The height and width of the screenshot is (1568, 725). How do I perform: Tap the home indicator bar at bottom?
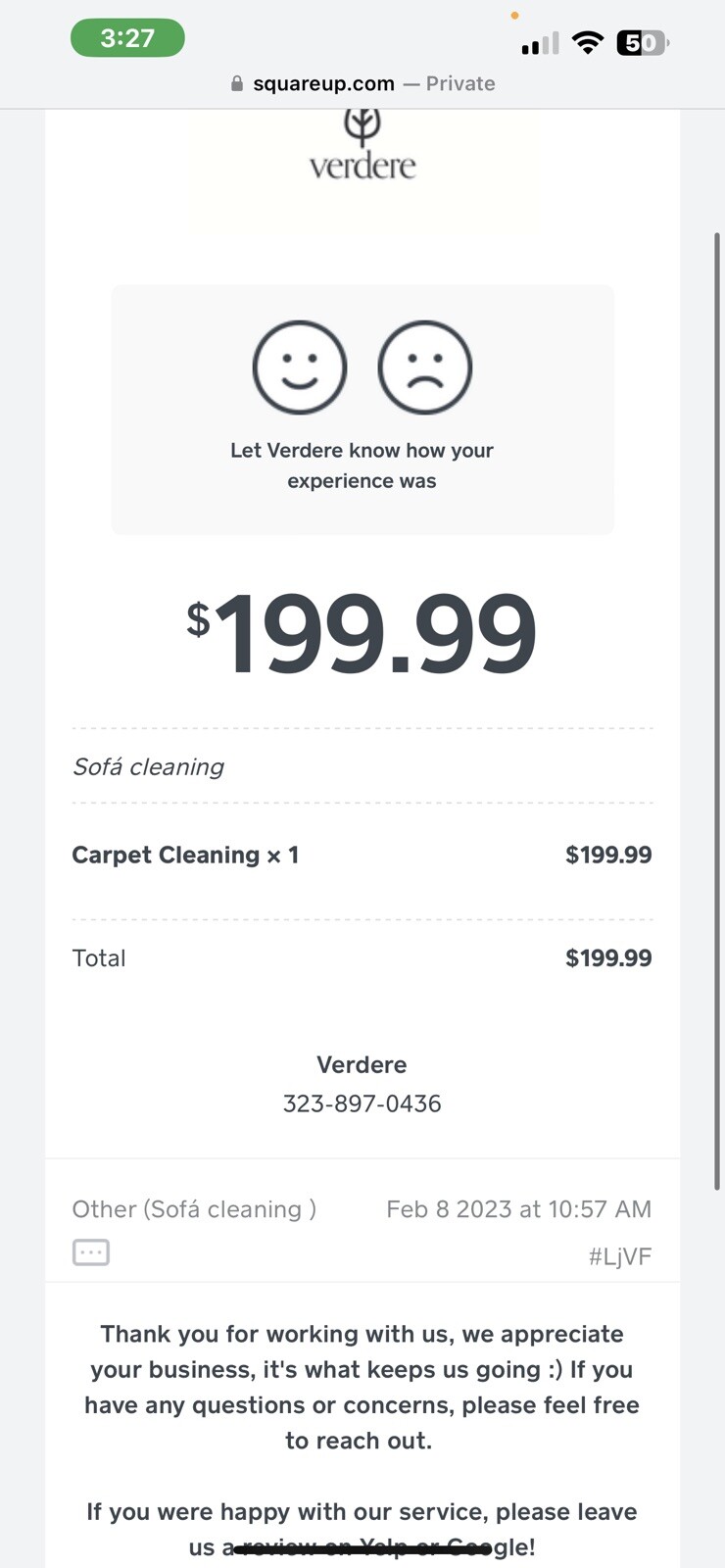[x=362, y=1550]
